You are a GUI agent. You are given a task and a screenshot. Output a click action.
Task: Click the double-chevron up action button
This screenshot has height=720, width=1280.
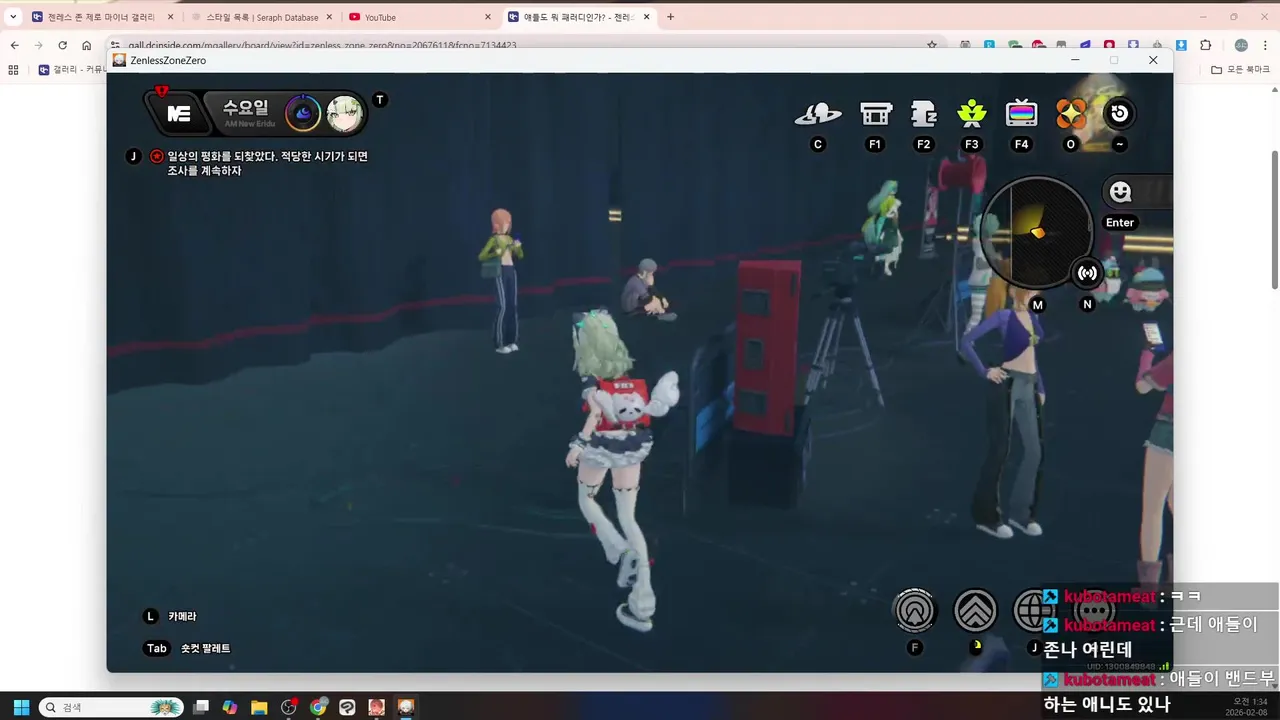click(x=975, y=610)
